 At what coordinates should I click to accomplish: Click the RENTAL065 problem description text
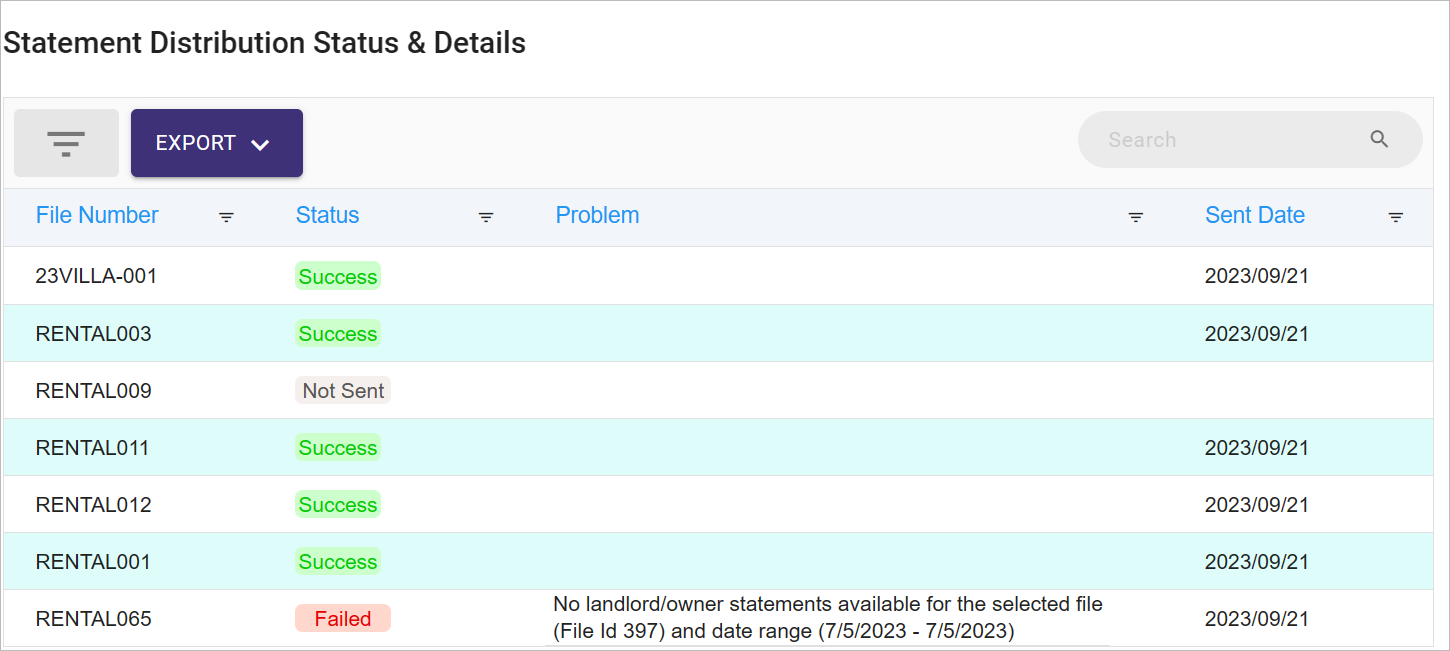(x=828, y=618)
